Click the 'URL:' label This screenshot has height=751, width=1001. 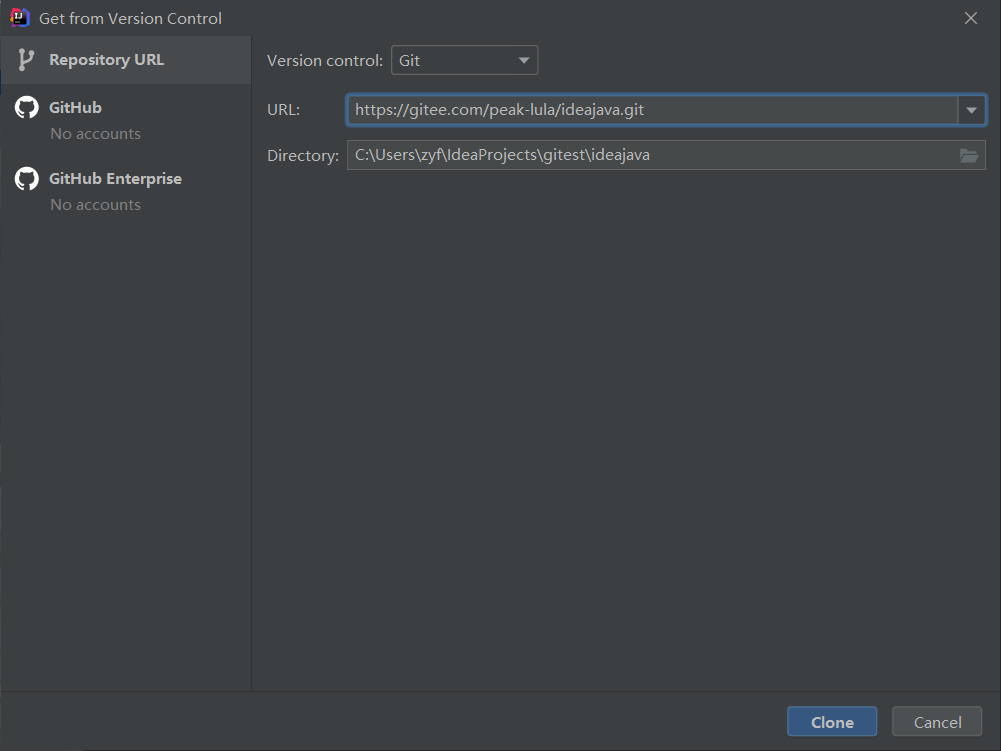coord(283,110)
